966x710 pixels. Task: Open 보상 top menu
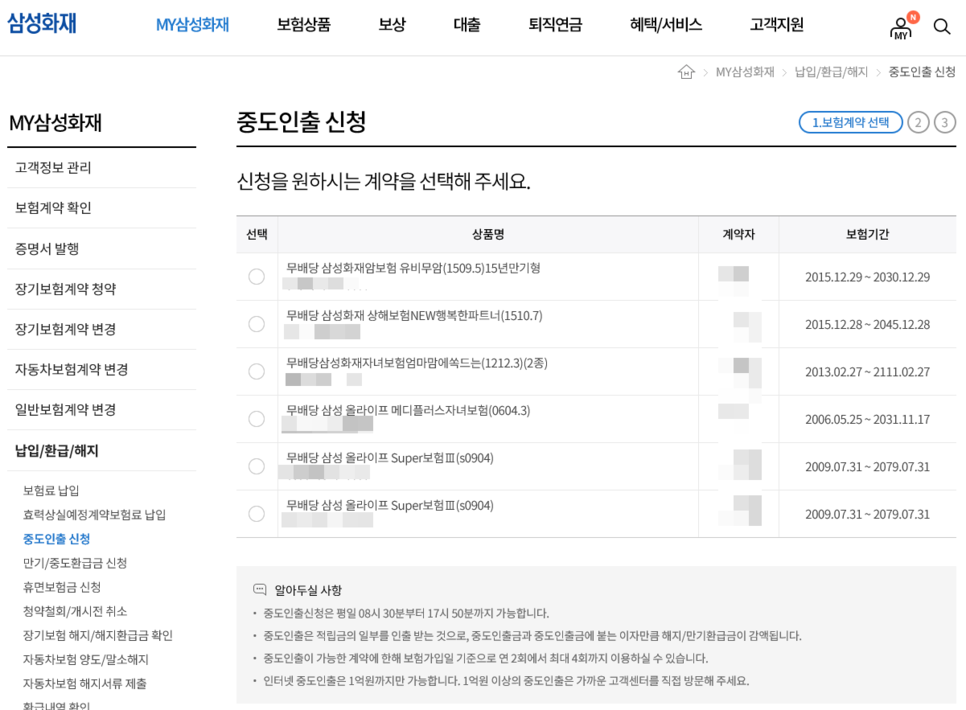[x=392, y=25]
